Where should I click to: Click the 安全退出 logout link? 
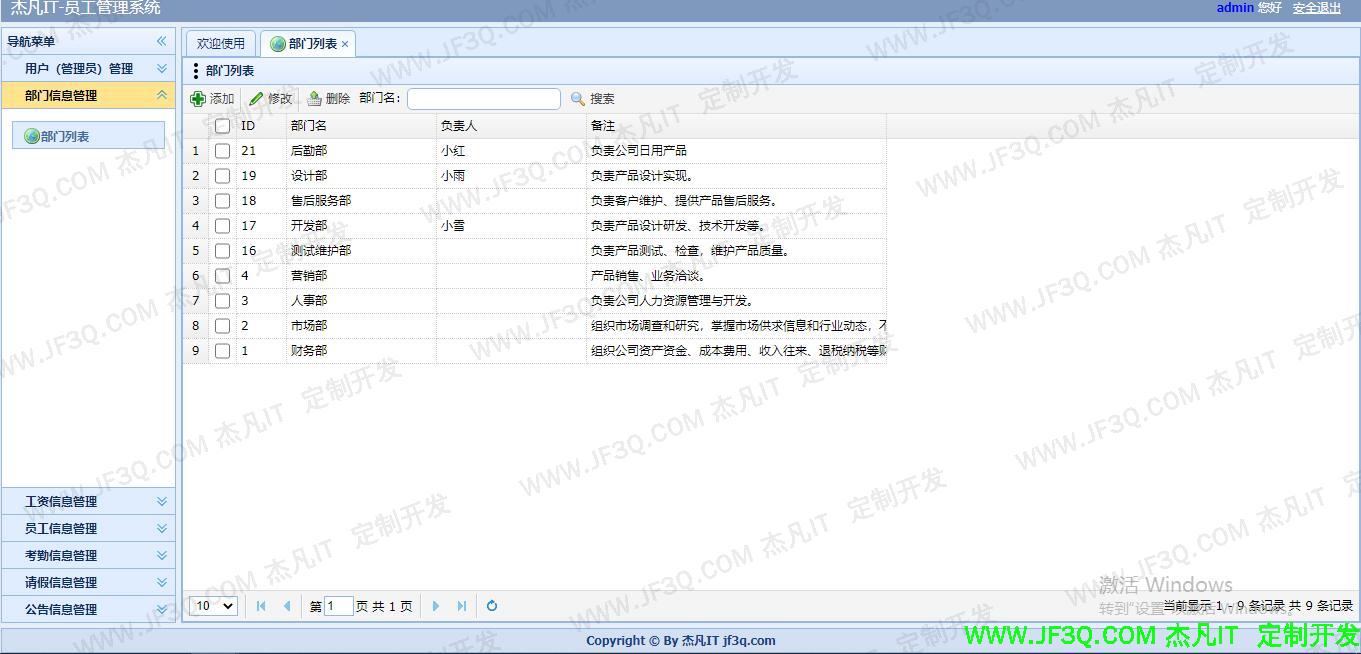click(1316, 8)
